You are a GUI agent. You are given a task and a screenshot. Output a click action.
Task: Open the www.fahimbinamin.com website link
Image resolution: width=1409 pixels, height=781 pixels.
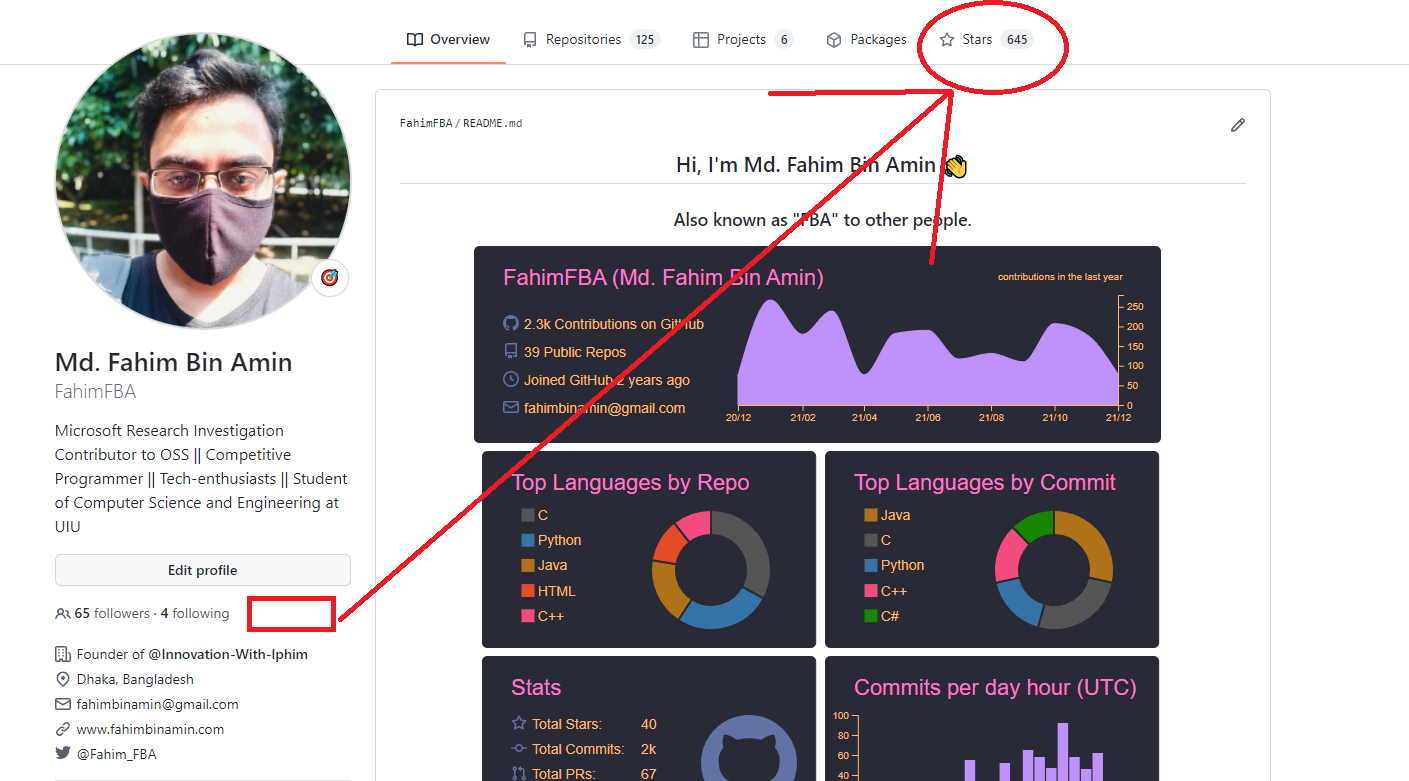click(150, 729)
